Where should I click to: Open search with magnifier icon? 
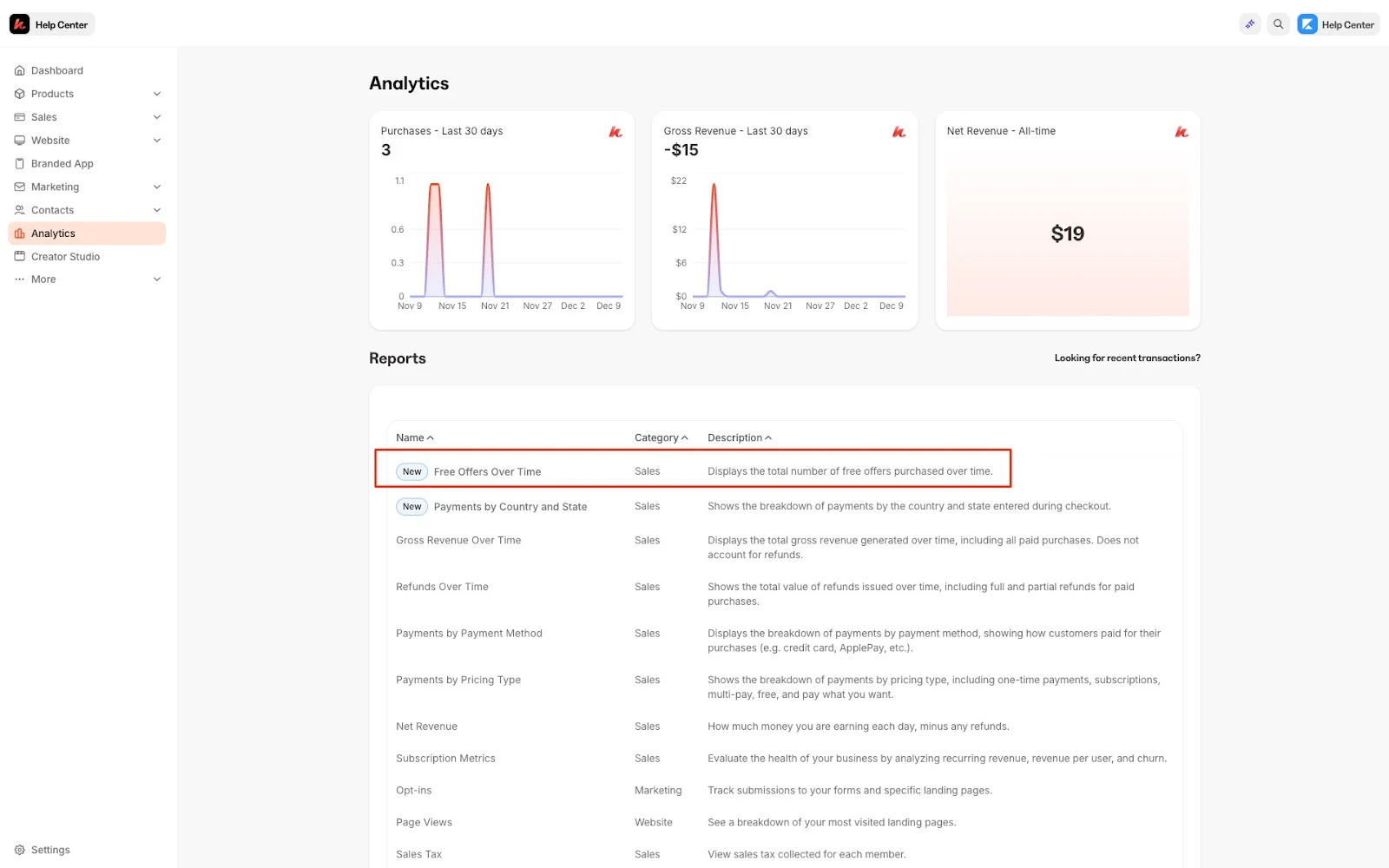pos(1278,24)
